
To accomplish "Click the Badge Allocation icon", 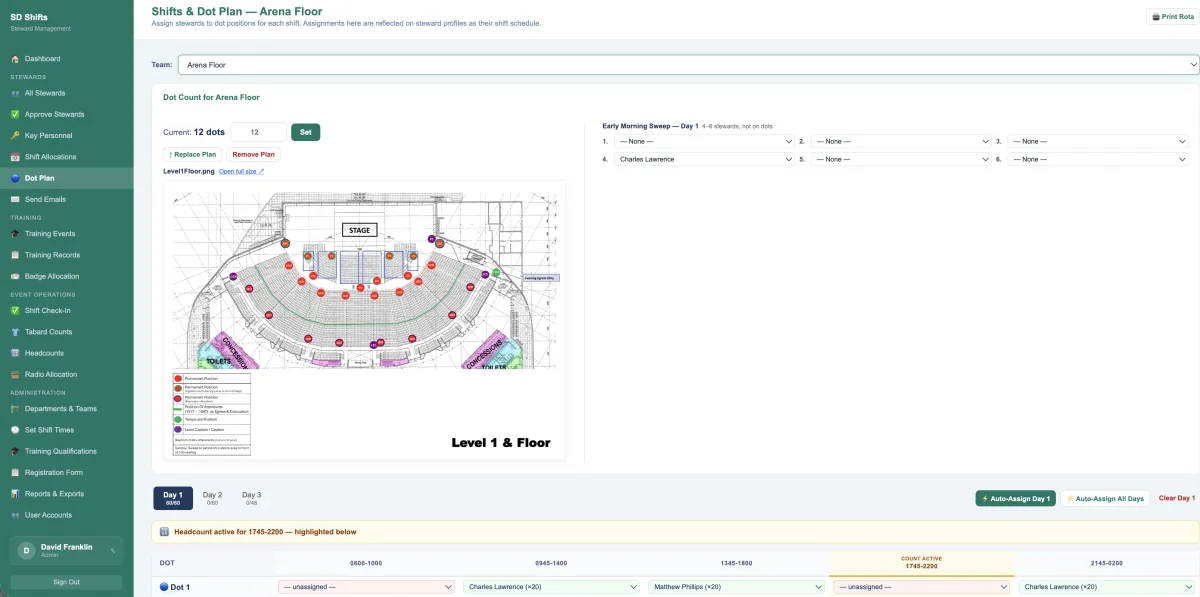I will (15, 276).
